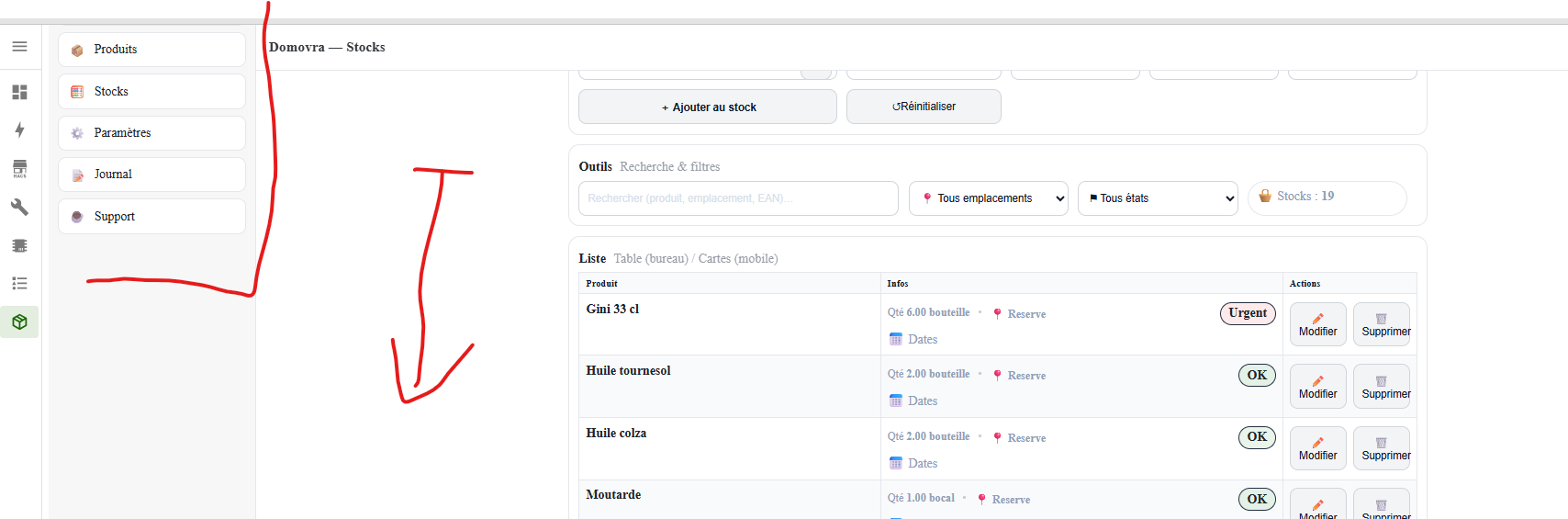Select the Gini 33 cl product name

point(612,310)
